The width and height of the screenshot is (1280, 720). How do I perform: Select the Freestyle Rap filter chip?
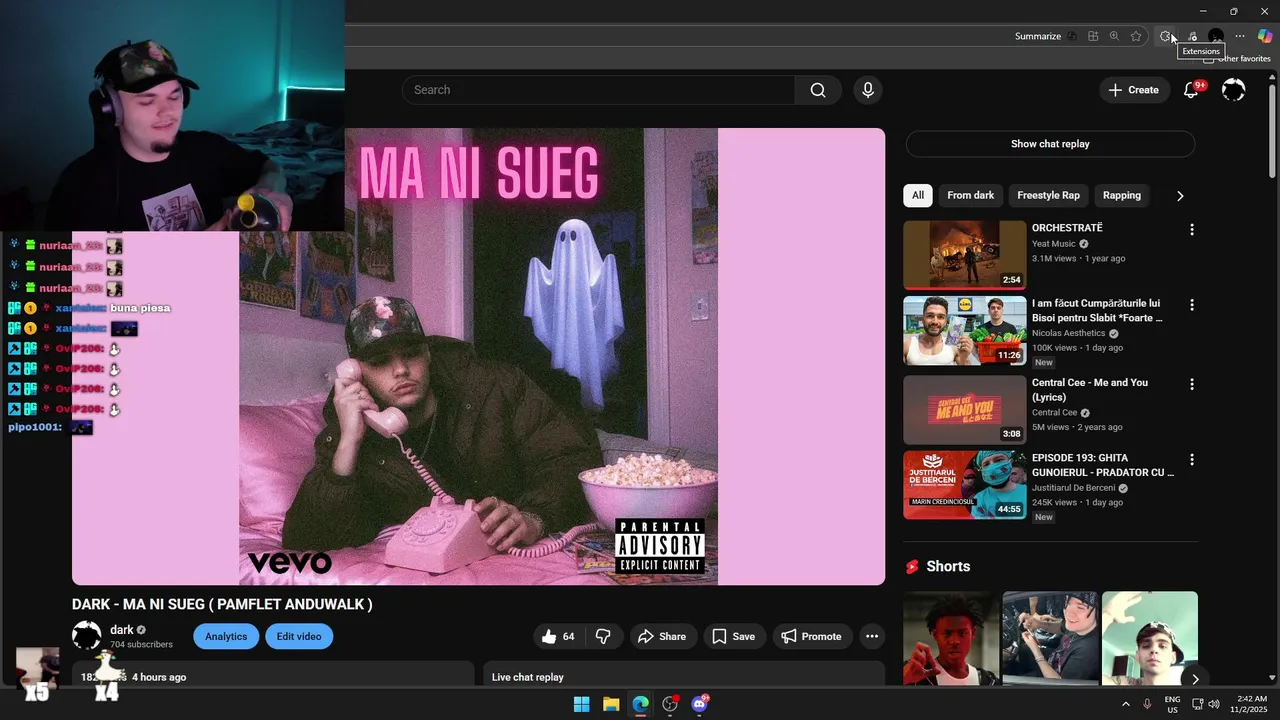(x=1049, y=196)
